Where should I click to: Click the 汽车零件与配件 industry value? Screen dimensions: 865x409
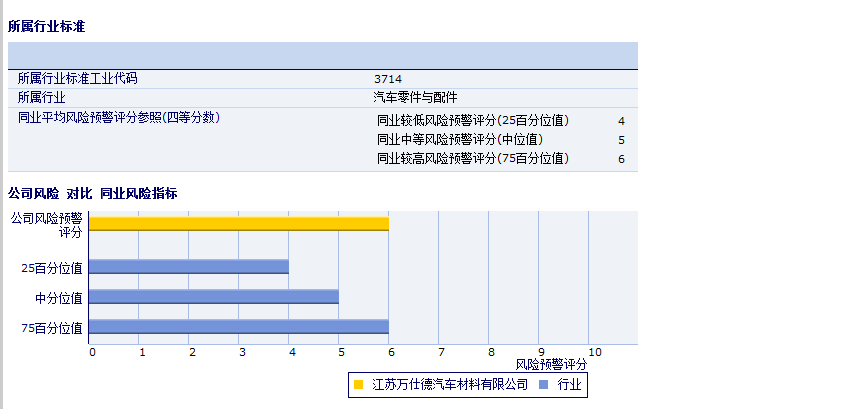coord(415,97)
